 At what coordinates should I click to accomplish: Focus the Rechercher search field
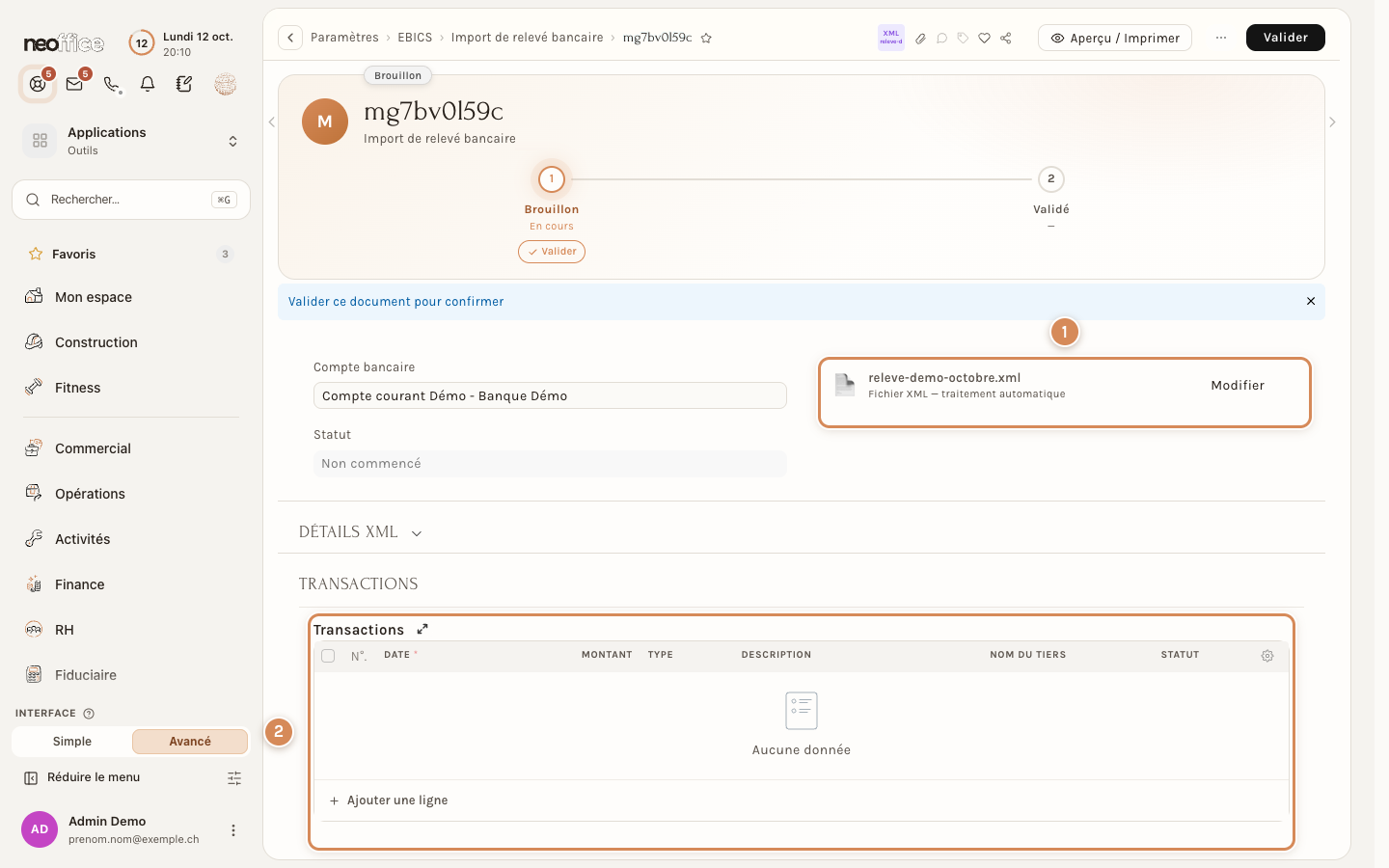click(x=131, y=200)
